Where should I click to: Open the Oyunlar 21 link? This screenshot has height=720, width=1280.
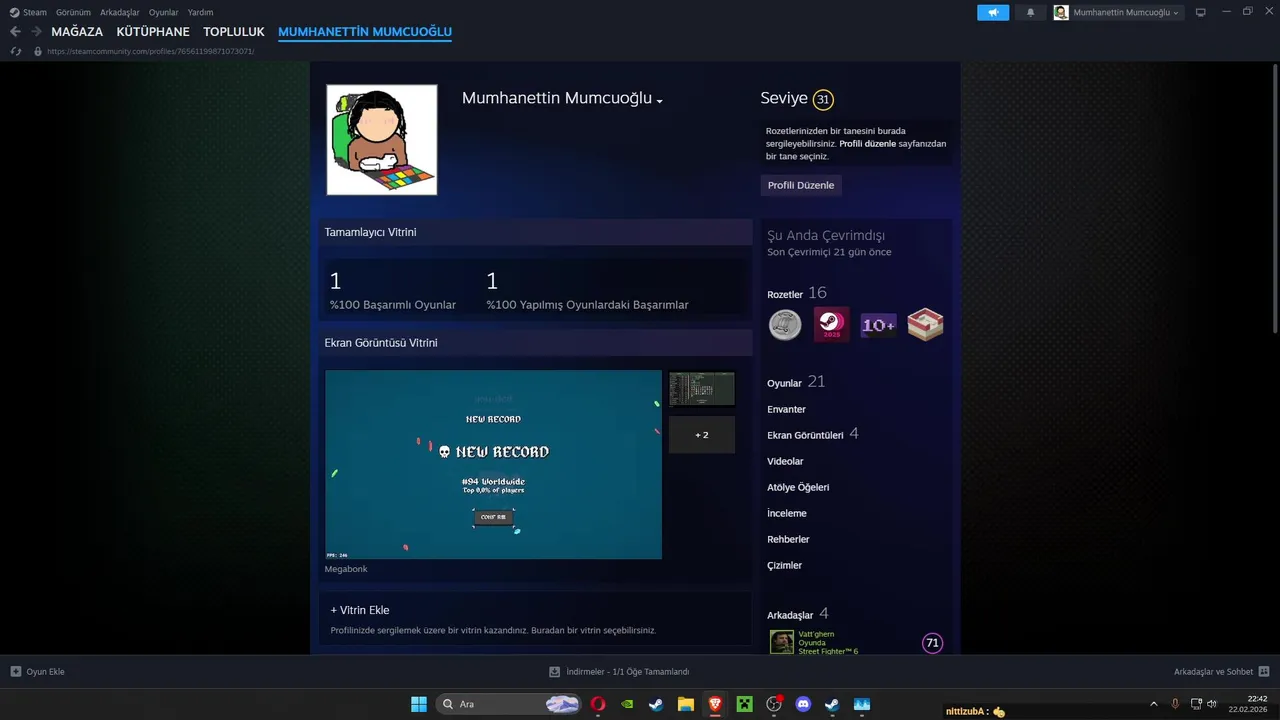[796, 382]
